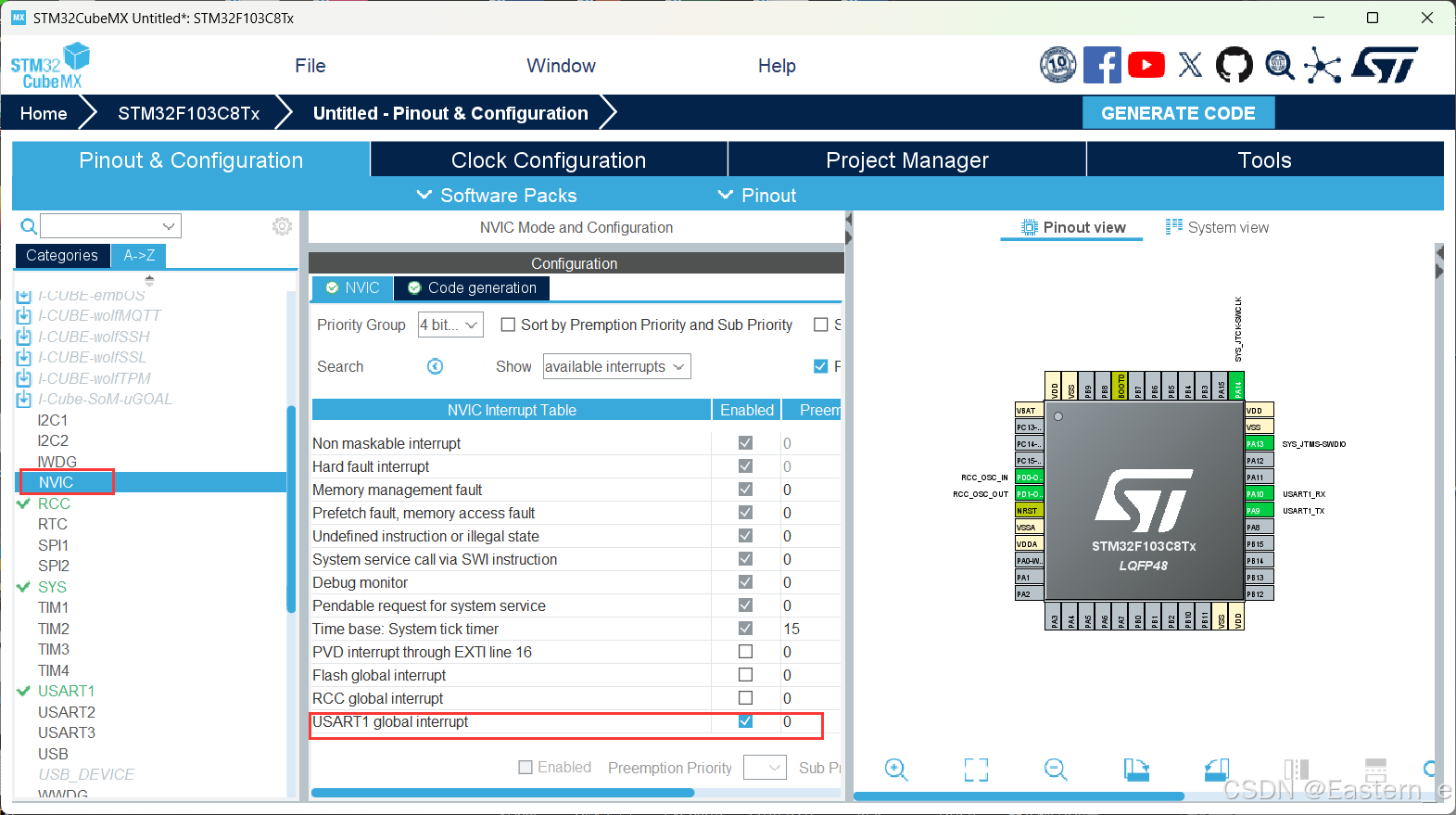This screenshot has width=1456, height=815.
Task: Open the category search combo box arrow
Action: coord(169,226)
